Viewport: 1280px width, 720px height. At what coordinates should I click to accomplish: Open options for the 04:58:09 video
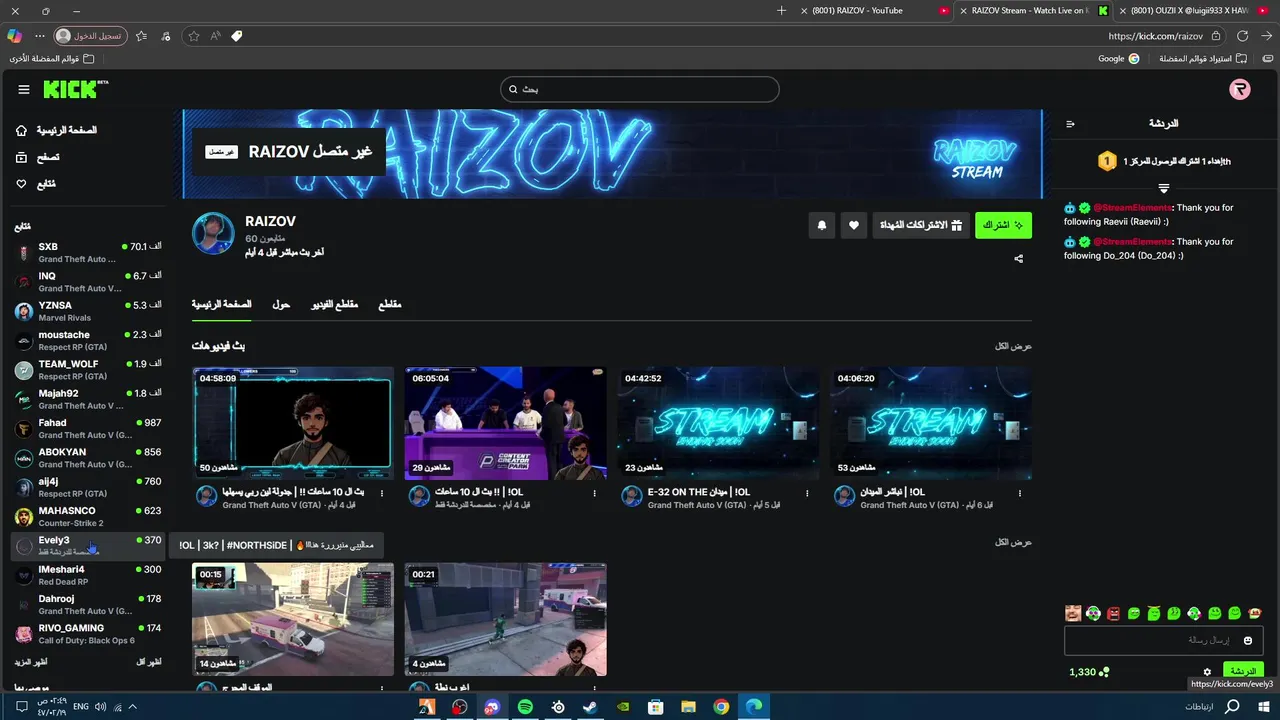point(382,493)
